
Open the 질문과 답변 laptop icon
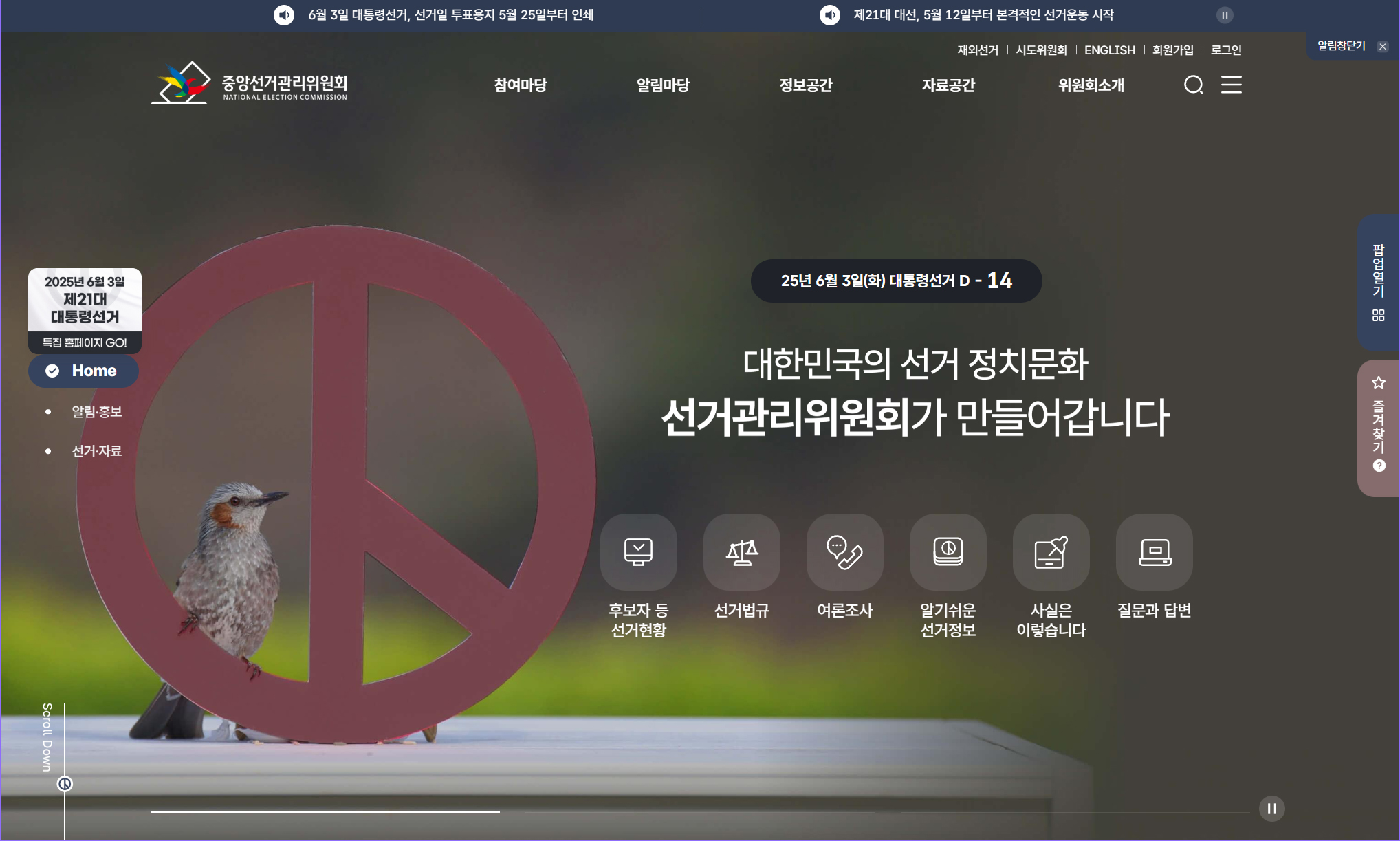(x=1155, y=551)
